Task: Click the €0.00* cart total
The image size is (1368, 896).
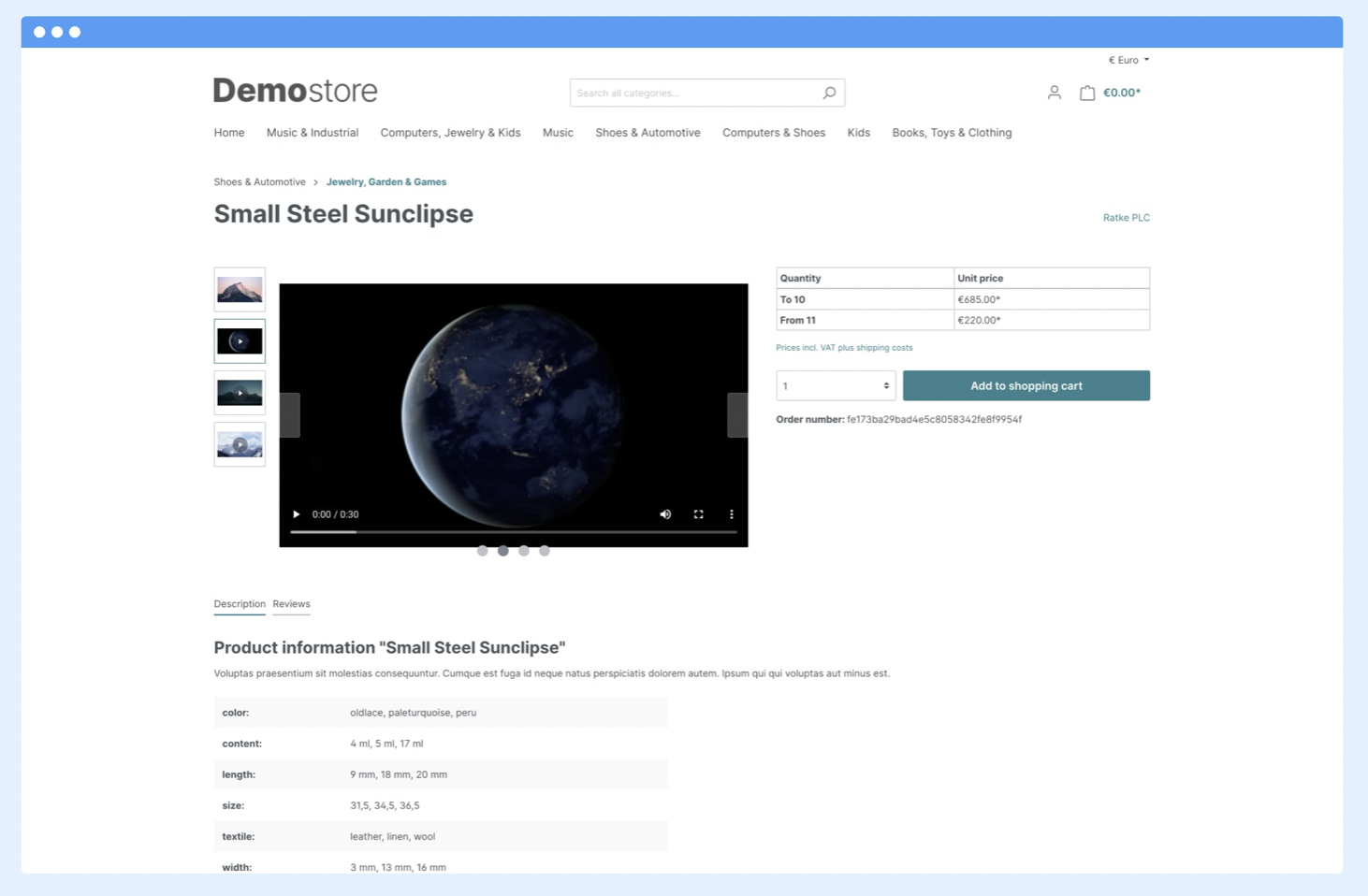Action: (1122, 93)
